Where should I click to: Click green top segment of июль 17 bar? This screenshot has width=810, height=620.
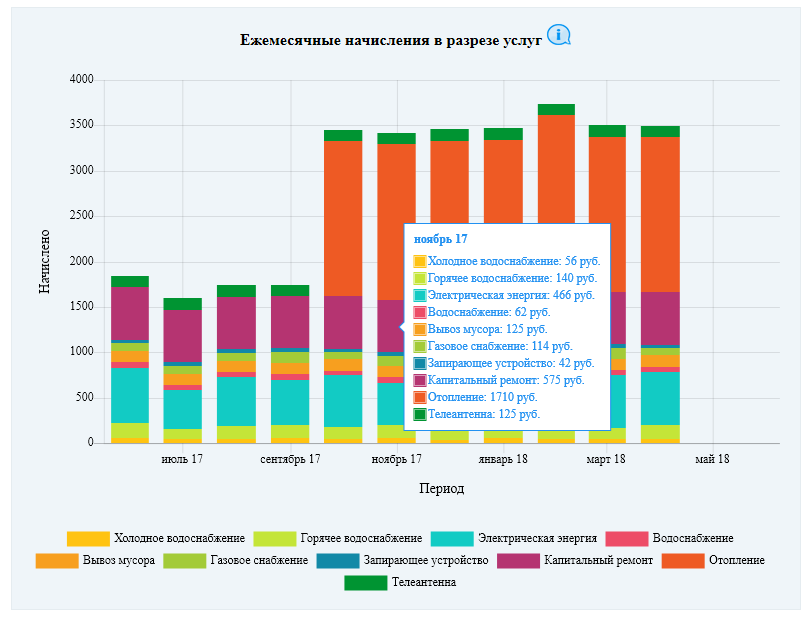183,304
